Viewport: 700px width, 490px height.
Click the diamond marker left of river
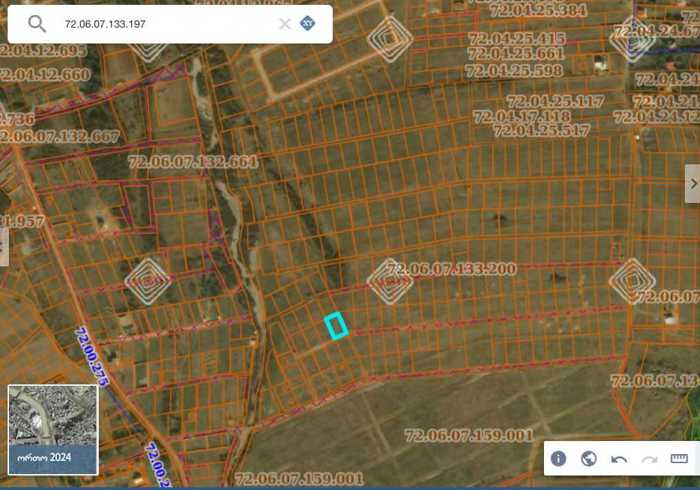coord(148,282)
